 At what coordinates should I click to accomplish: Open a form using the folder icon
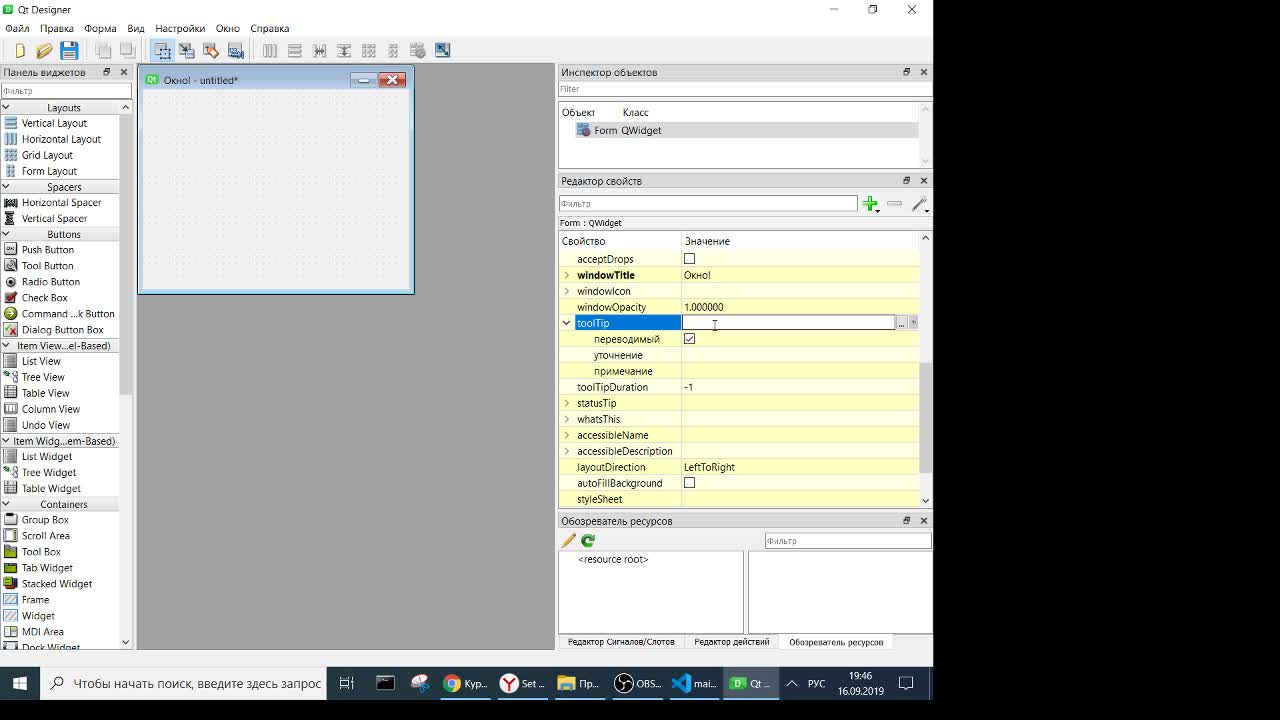pos(44,50)
